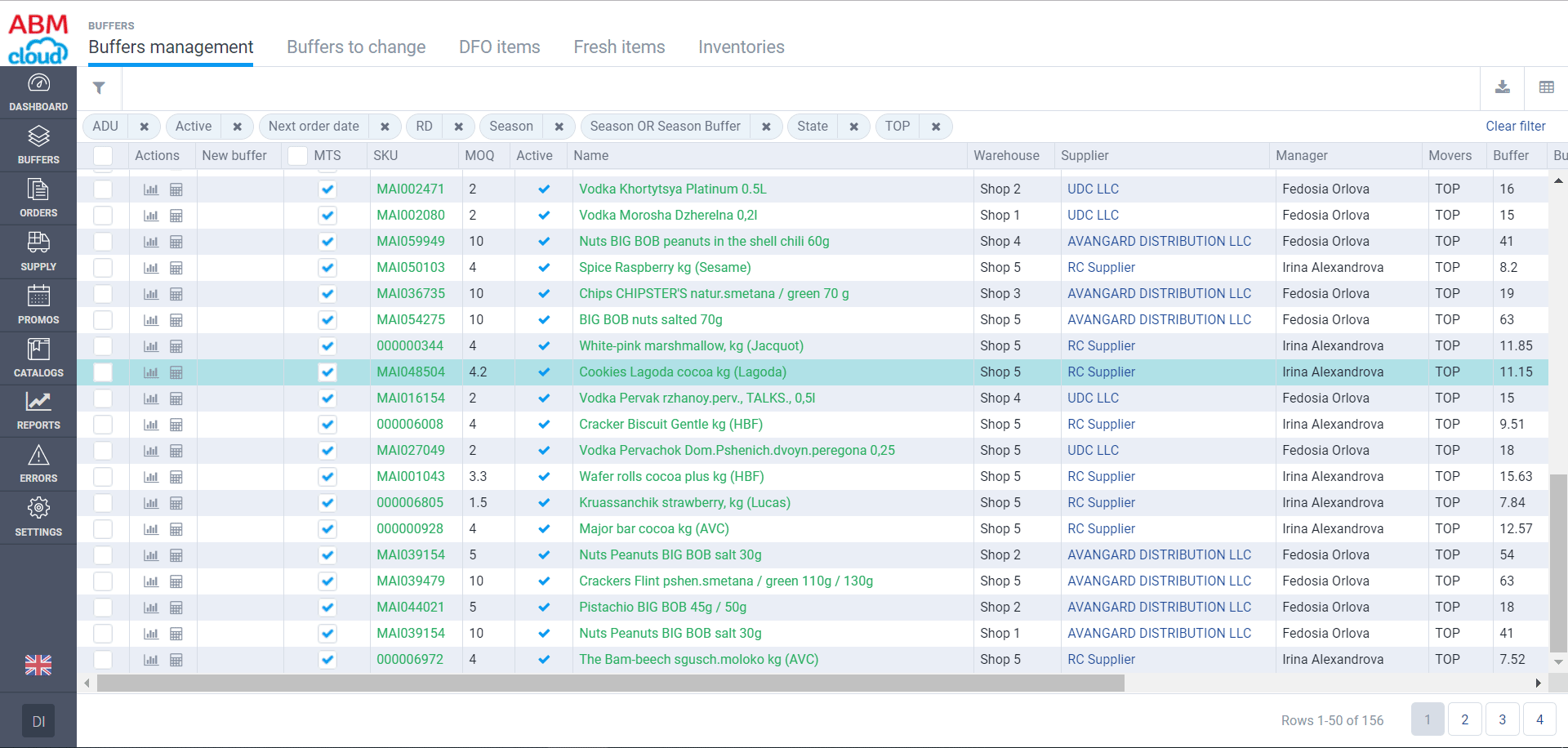
Task: Open the column settings grid icon
Action: [1546, 87]
